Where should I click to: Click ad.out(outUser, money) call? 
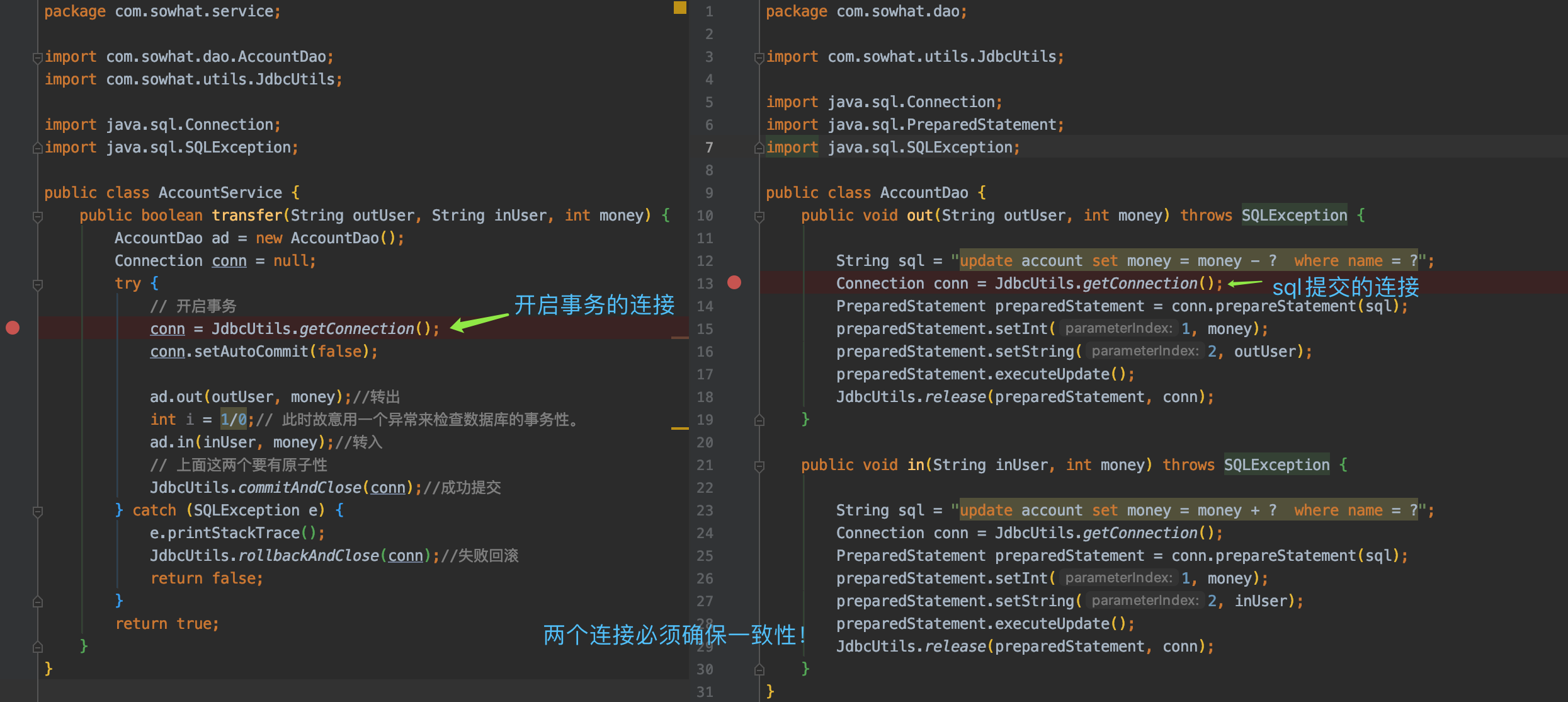pyautogui.click(x=246, y=397)
